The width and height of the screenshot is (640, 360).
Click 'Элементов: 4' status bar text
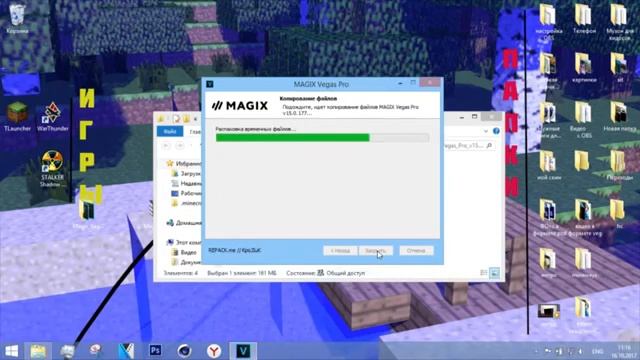pos(180,273)
